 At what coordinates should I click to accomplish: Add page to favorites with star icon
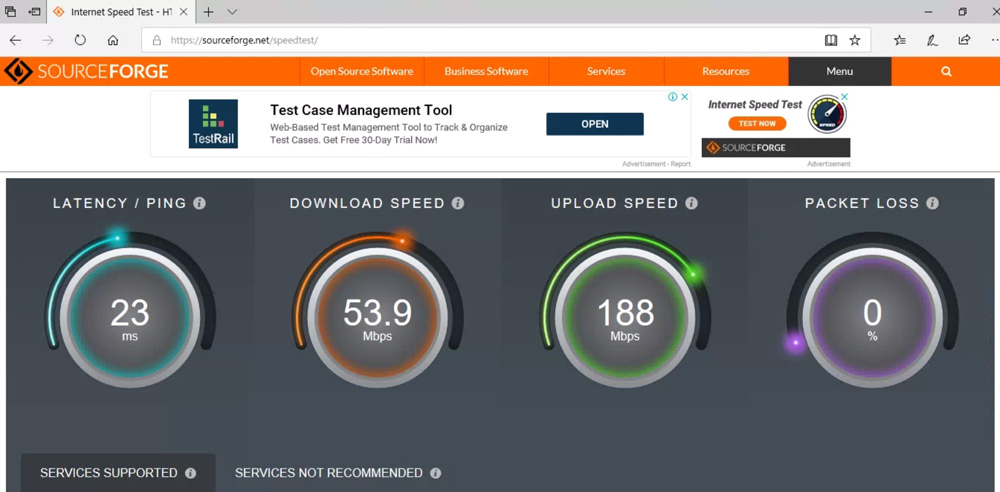click(x=855, y=40)
